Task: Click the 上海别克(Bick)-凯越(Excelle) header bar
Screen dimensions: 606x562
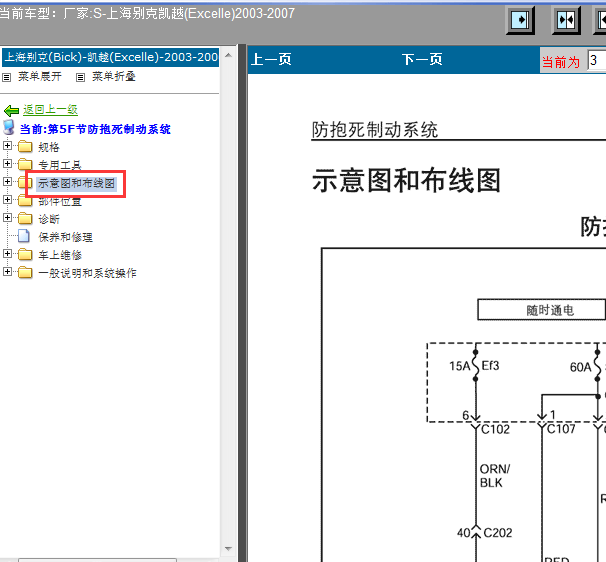Action: point(111,57)
